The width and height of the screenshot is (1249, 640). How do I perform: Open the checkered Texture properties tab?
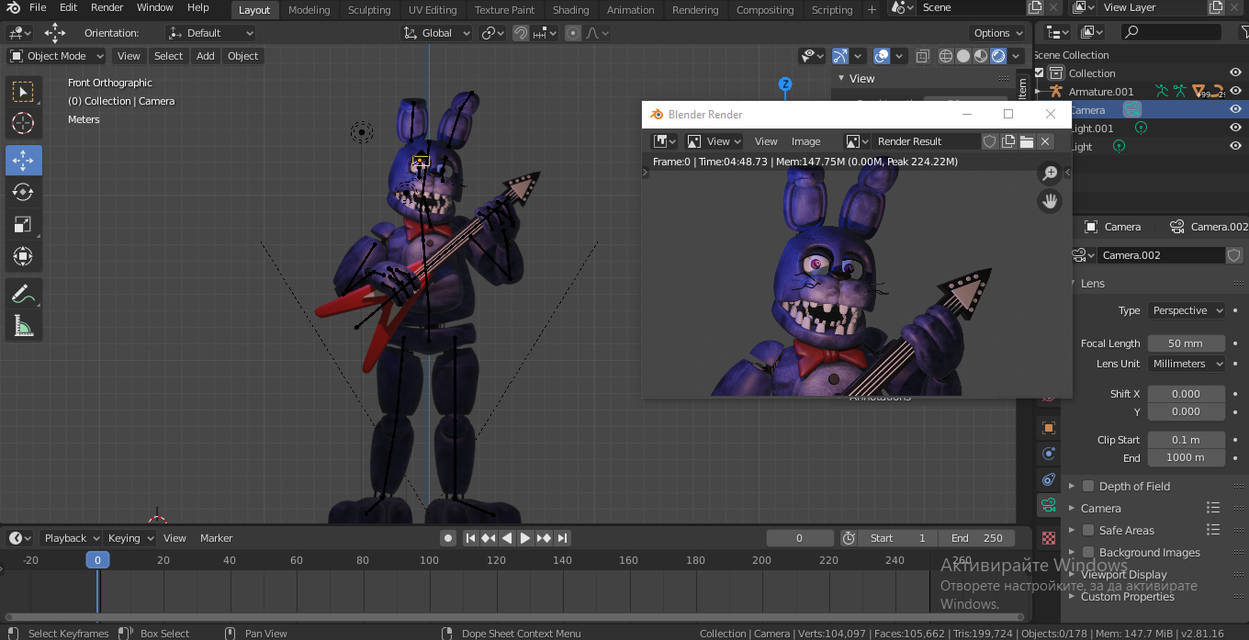(1048, 538)
